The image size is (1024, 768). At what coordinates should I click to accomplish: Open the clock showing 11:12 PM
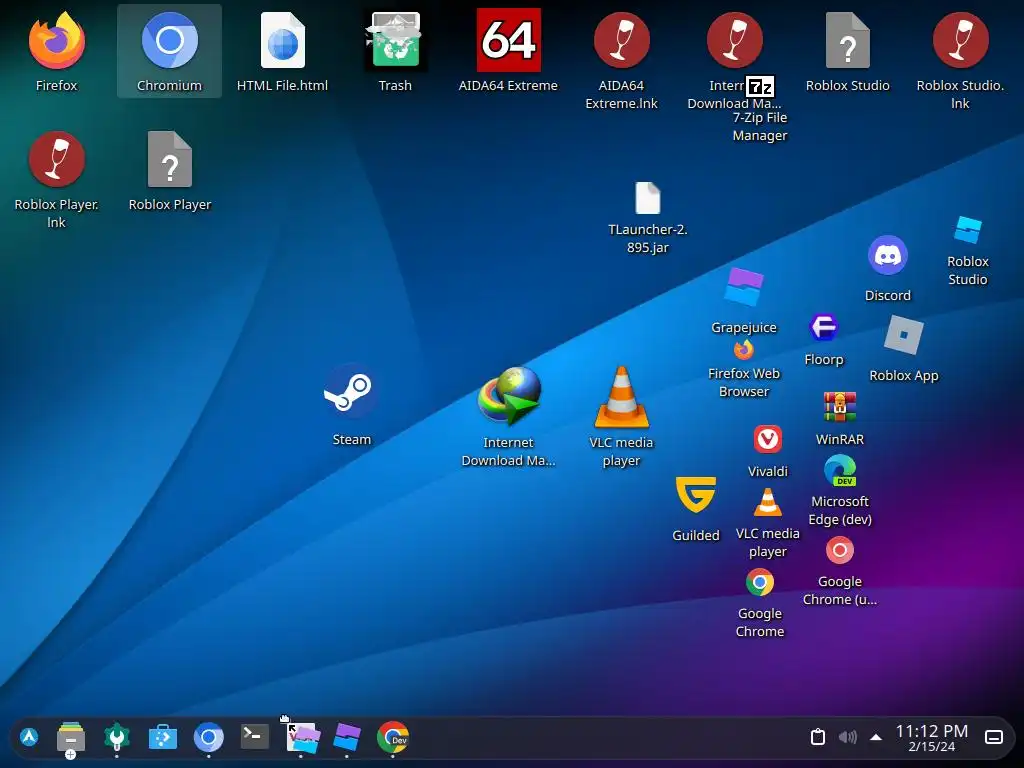[x=932, y=737]
